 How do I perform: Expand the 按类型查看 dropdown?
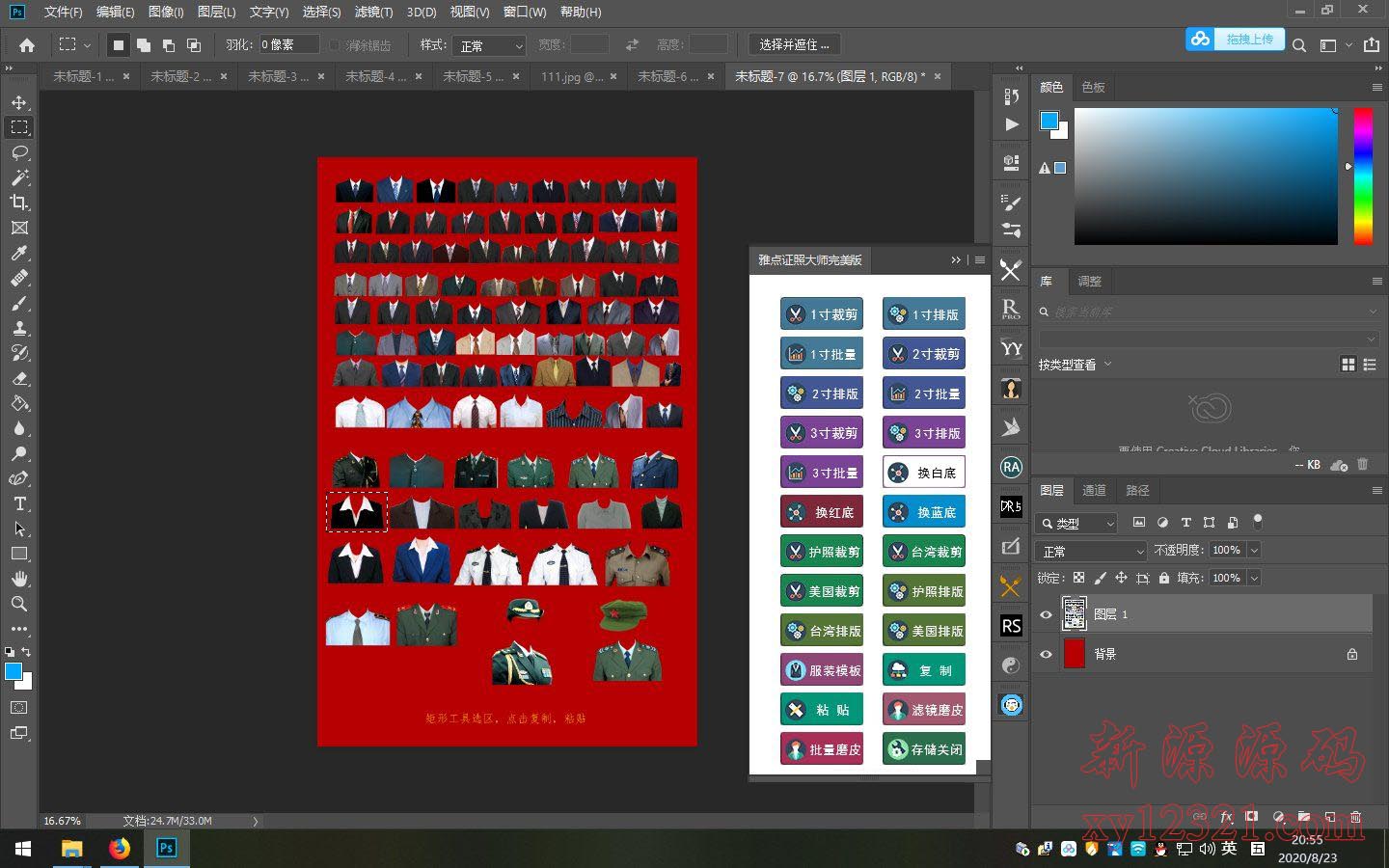point(1075,365)
